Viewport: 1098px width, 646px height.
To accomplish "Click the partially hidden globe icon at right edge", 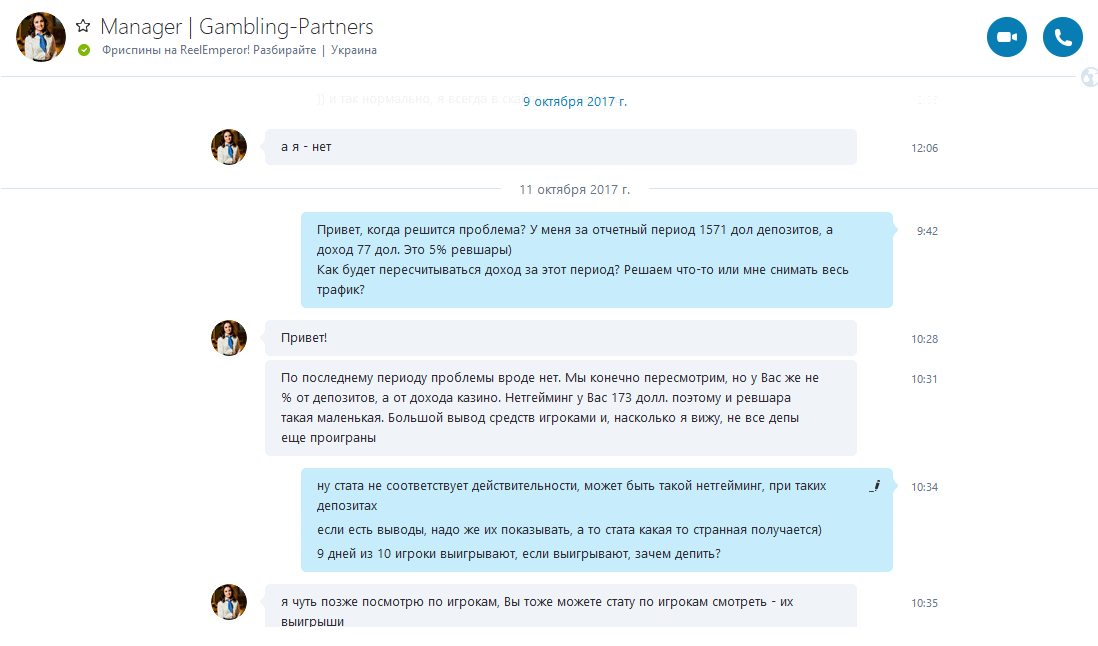I will point(1089,77).
